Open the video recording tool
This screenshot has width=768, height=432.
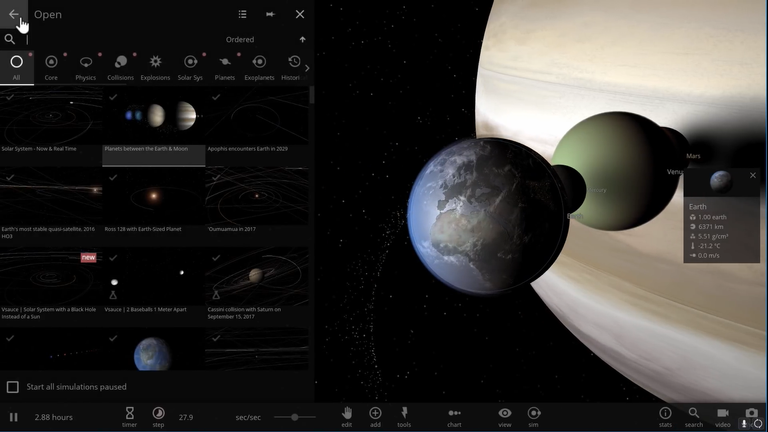722,417
